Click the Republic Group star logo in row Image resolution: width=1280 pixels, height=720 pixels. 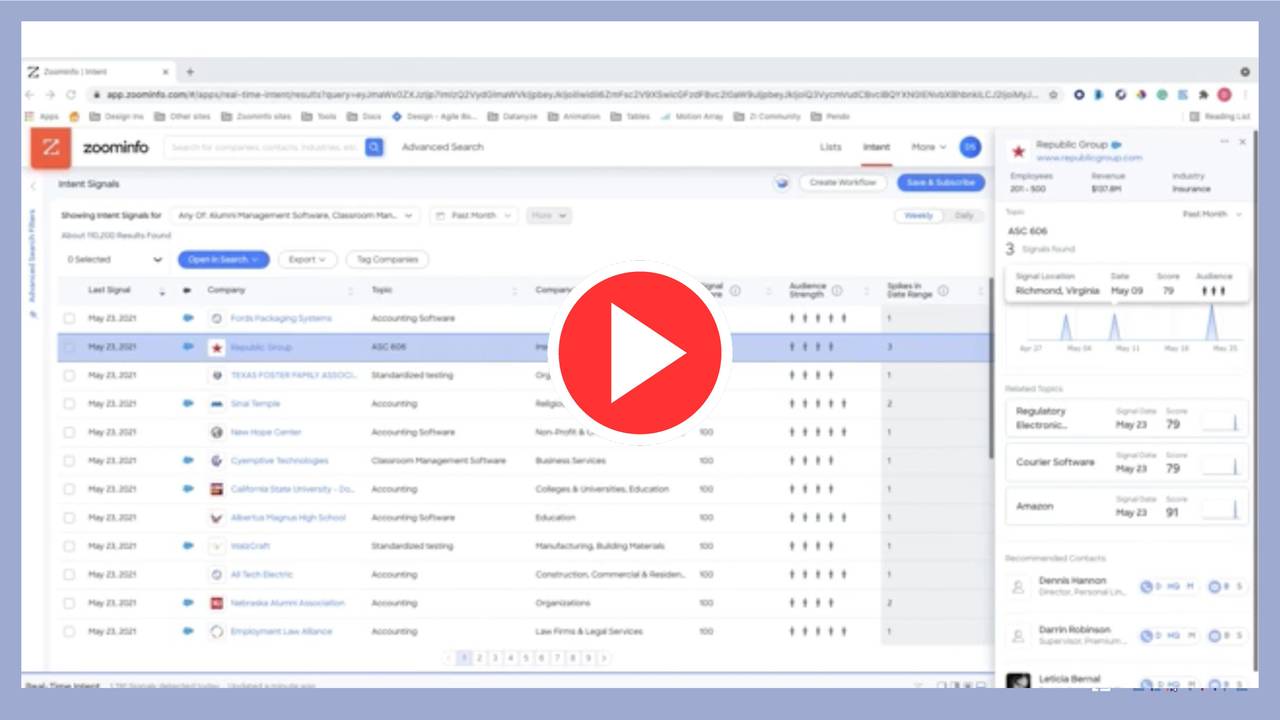pyautogui.click(x=216, y=347)
